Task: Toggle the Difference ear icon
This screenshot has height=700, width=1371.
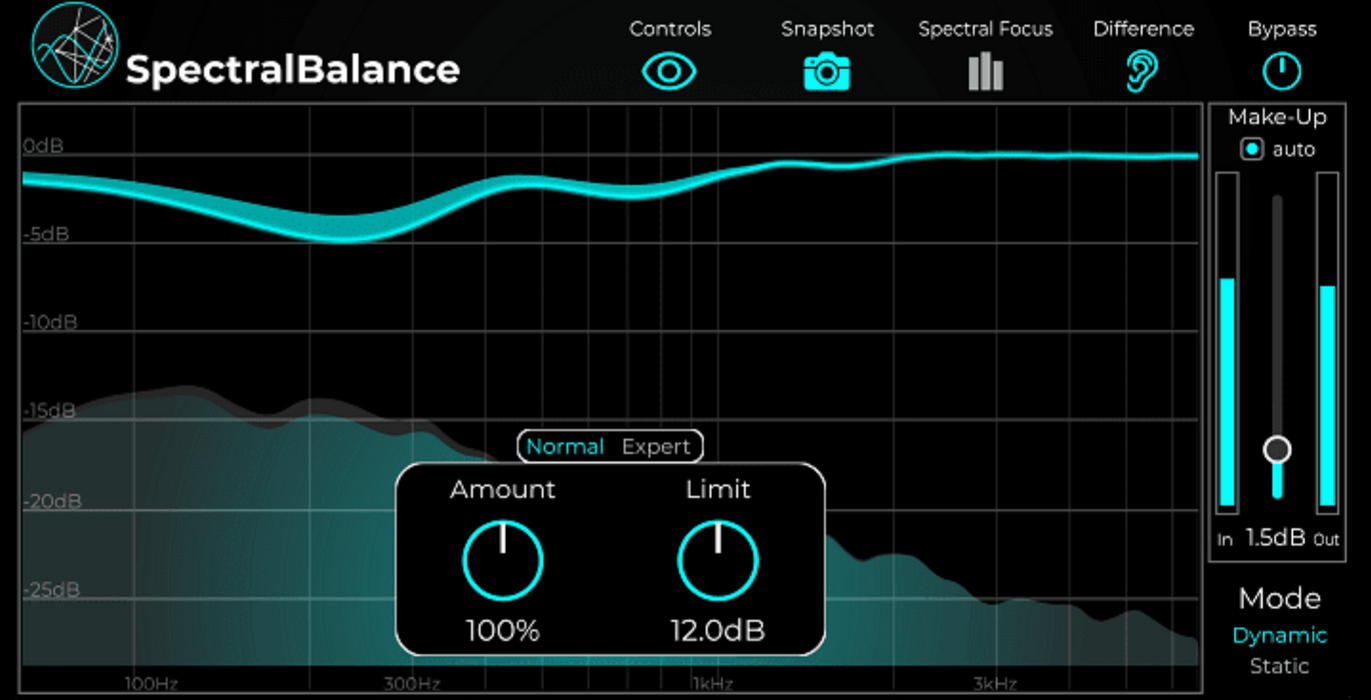Action: 1142,72
